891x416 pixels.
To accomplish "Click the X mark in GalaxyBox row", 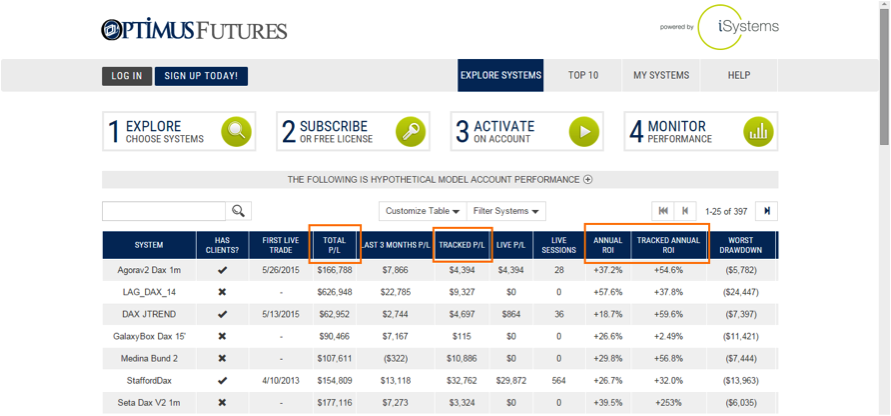I will tap(222, 336).
